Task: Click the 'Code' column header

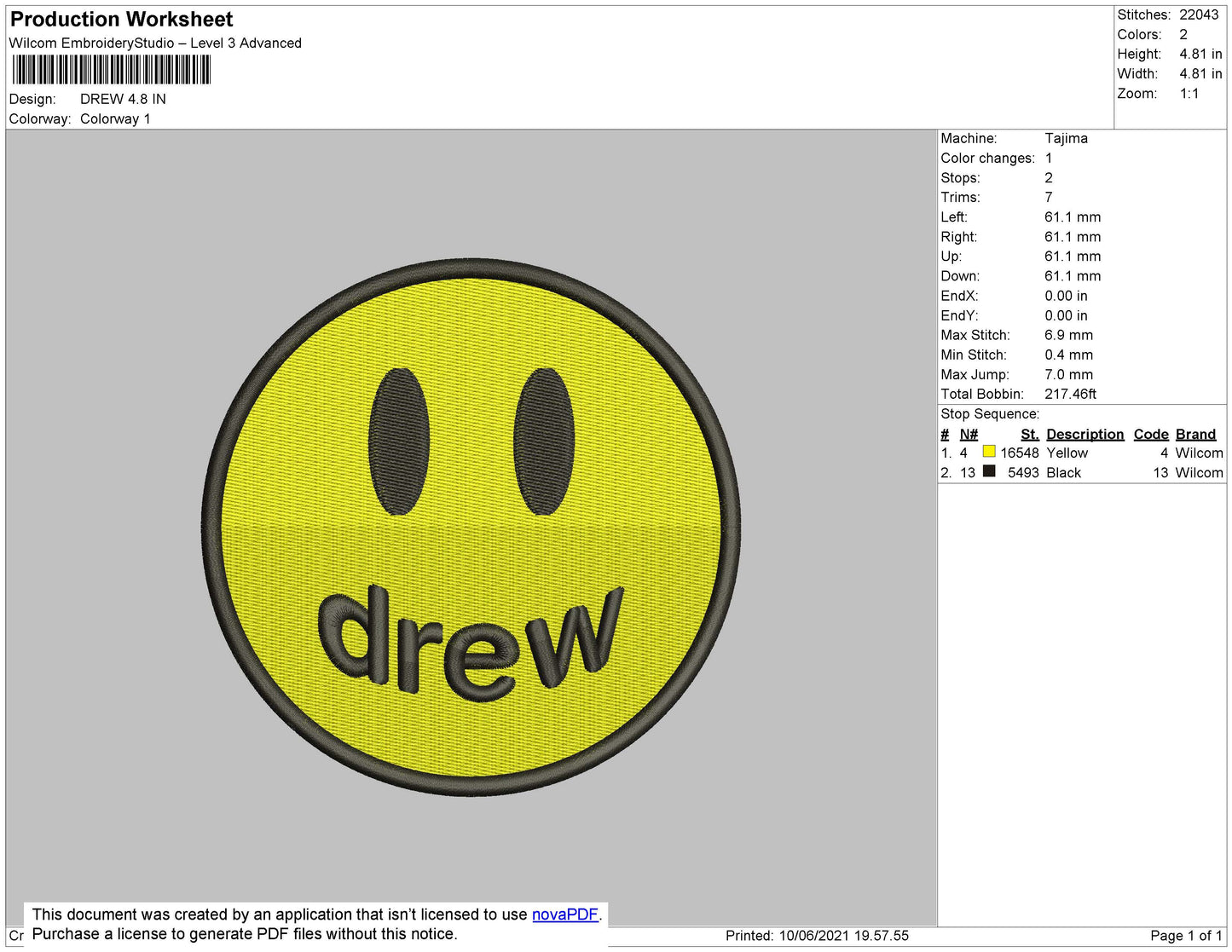Action: (1151, 434)
